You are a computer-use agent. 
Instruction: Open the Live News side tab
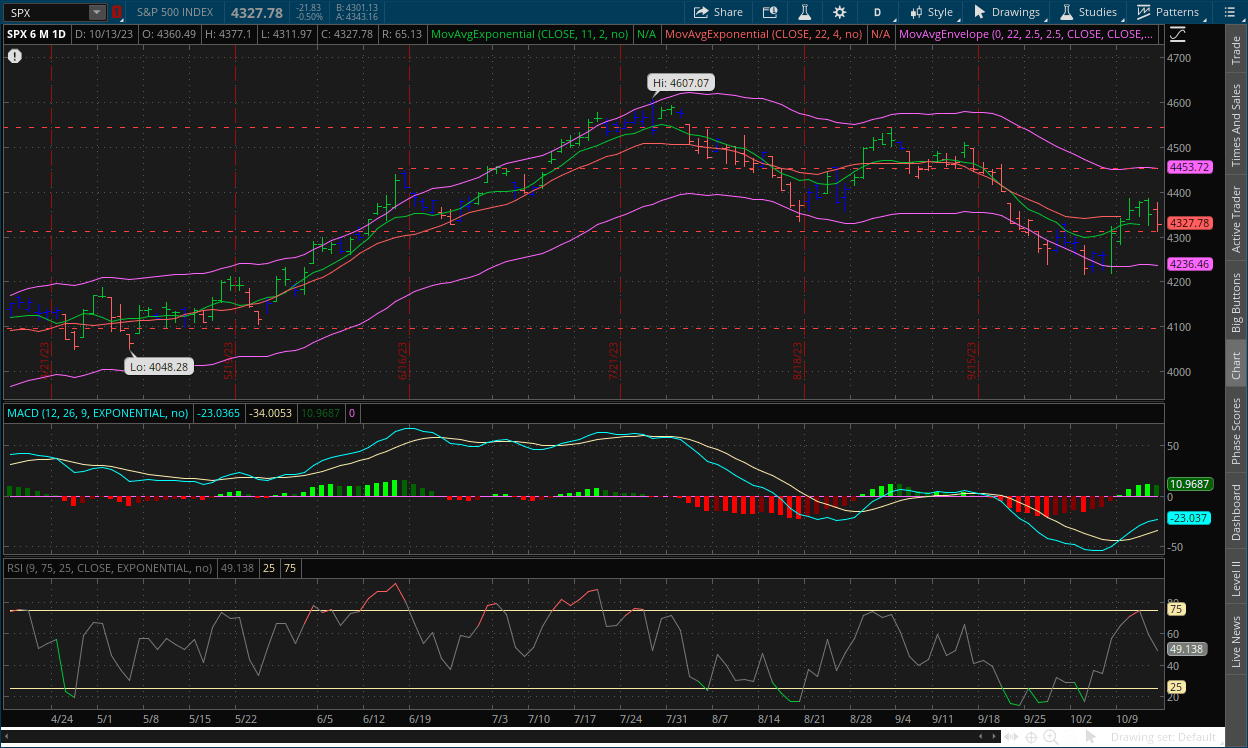pos(1236,641)
